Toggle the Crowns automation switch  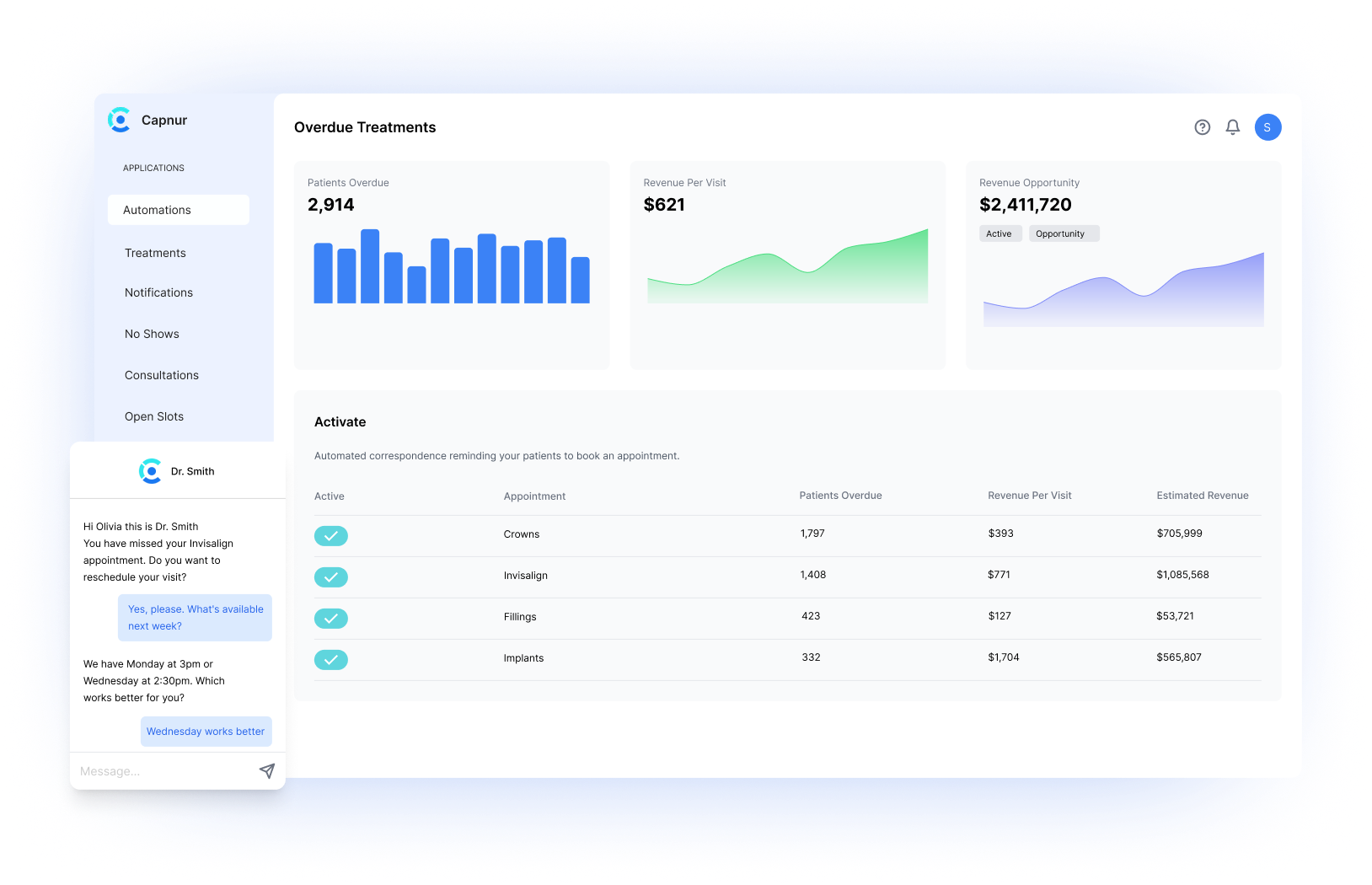coord(331,536)
